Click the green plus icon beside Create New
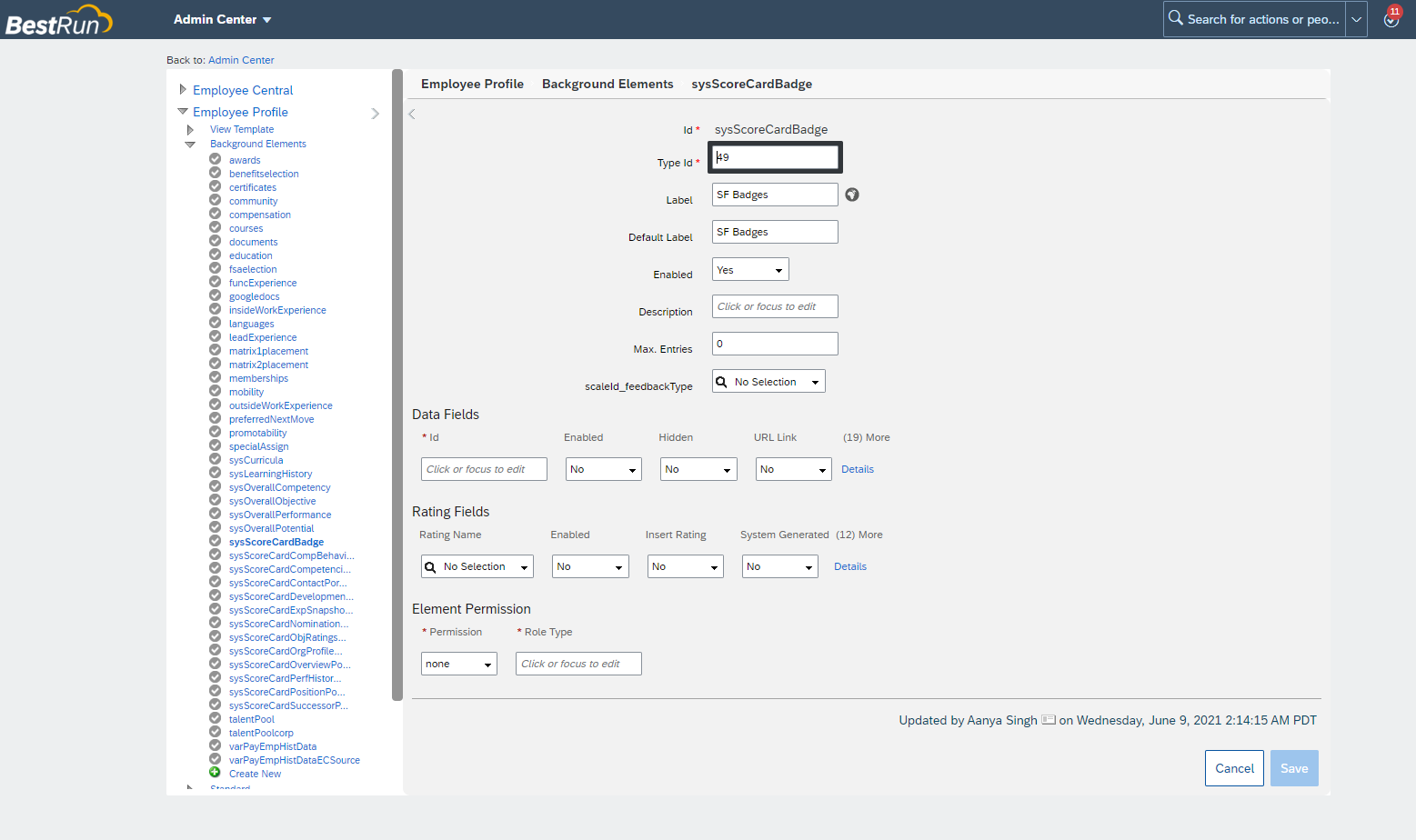 (215, 773)
